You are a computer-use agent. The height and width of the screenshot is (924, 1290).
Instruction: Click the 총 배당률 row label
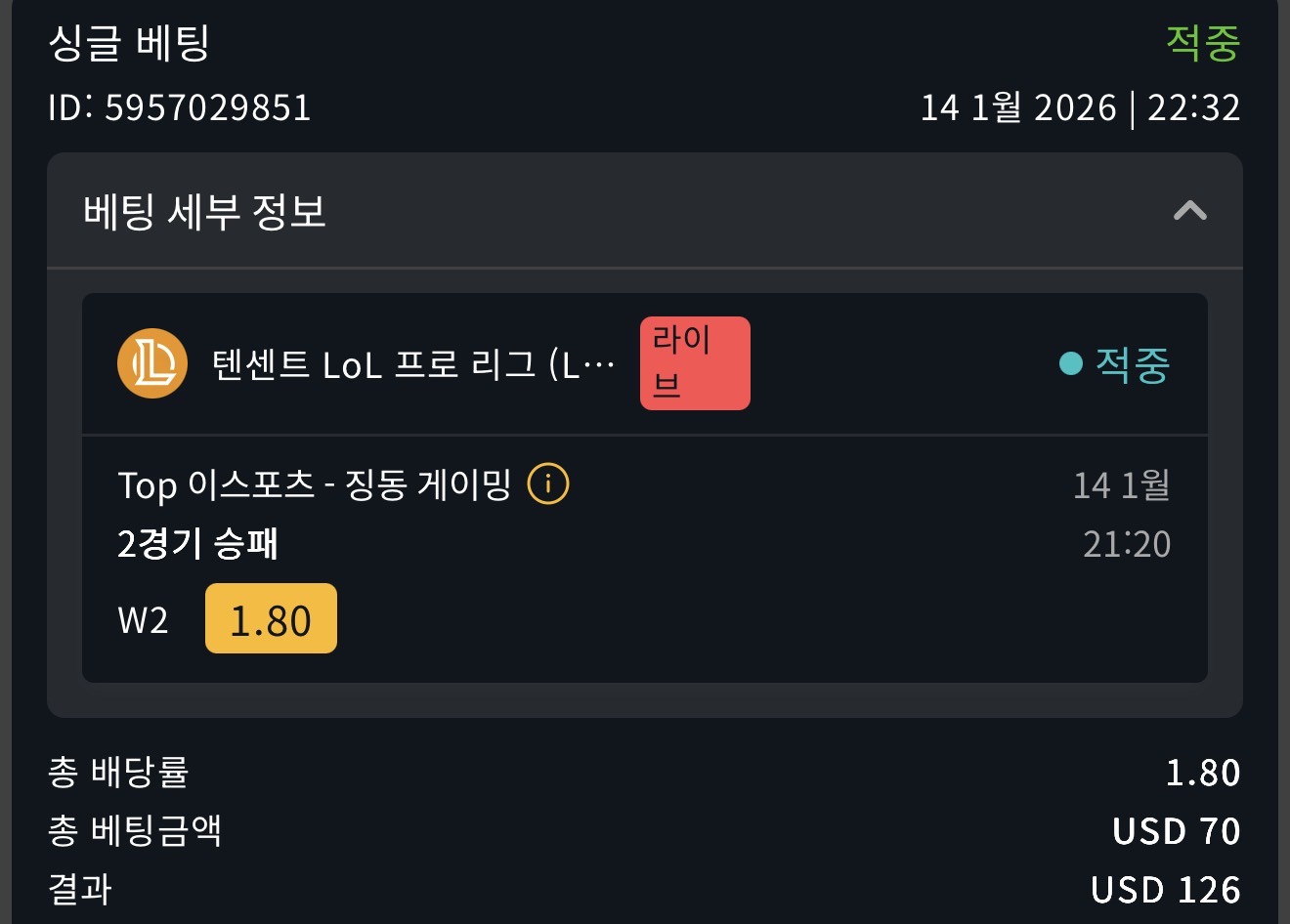pyautogui.click(x=118, y=772)
